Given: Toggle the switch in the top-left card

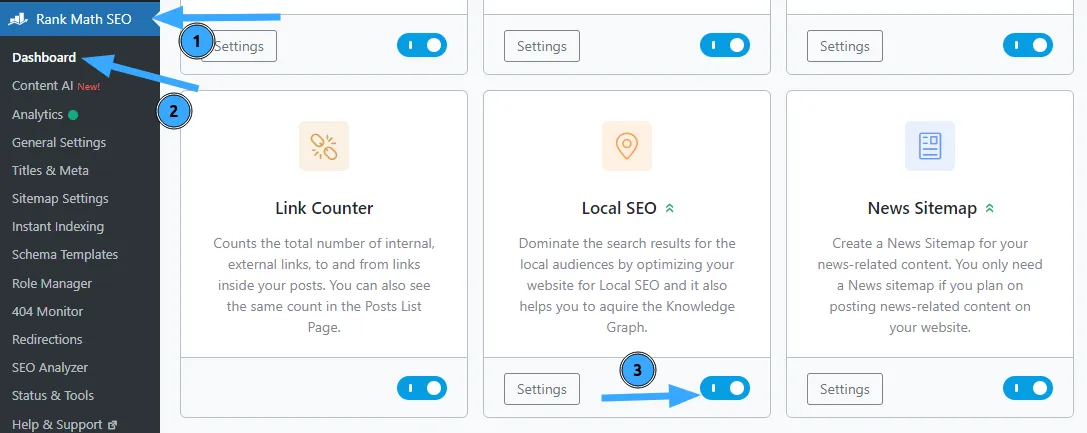Looking at the screenshot, I should (421, 46).
